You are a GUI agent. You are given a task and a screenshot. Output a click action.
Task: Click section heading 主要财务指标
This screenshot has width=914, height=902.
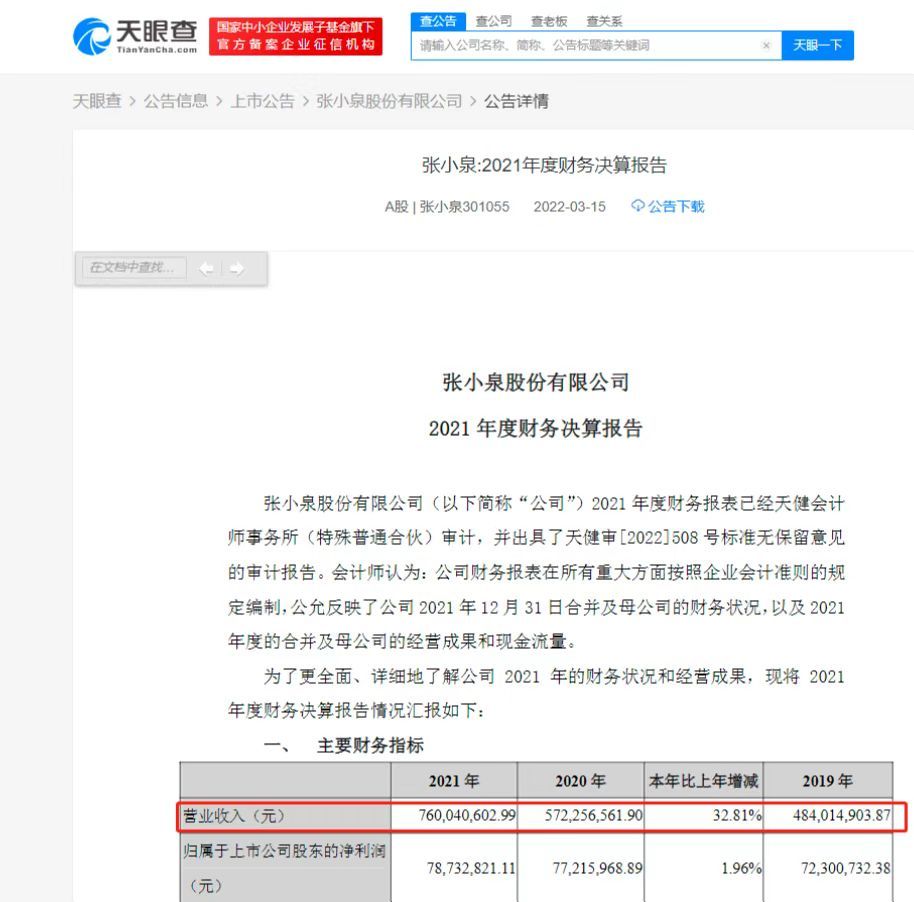pos(370,745)
